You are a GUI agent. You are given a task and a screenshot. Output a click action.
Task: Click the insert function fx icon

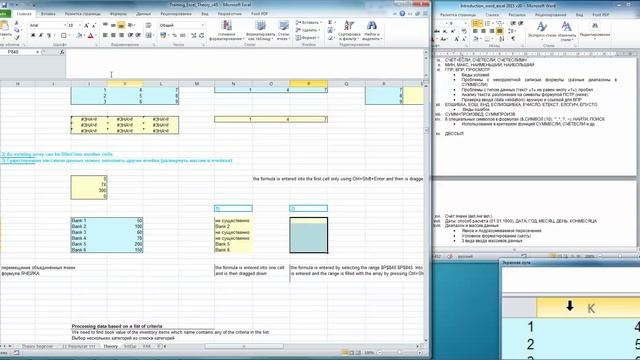(x=62, y=52)
